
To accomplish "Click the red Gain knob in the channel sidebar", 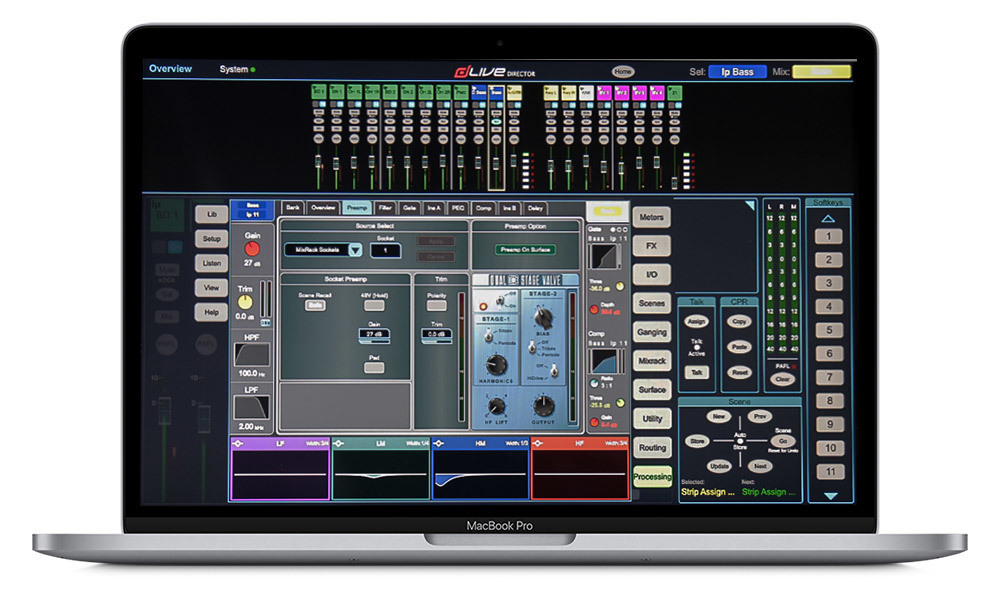I will (252, 249).
